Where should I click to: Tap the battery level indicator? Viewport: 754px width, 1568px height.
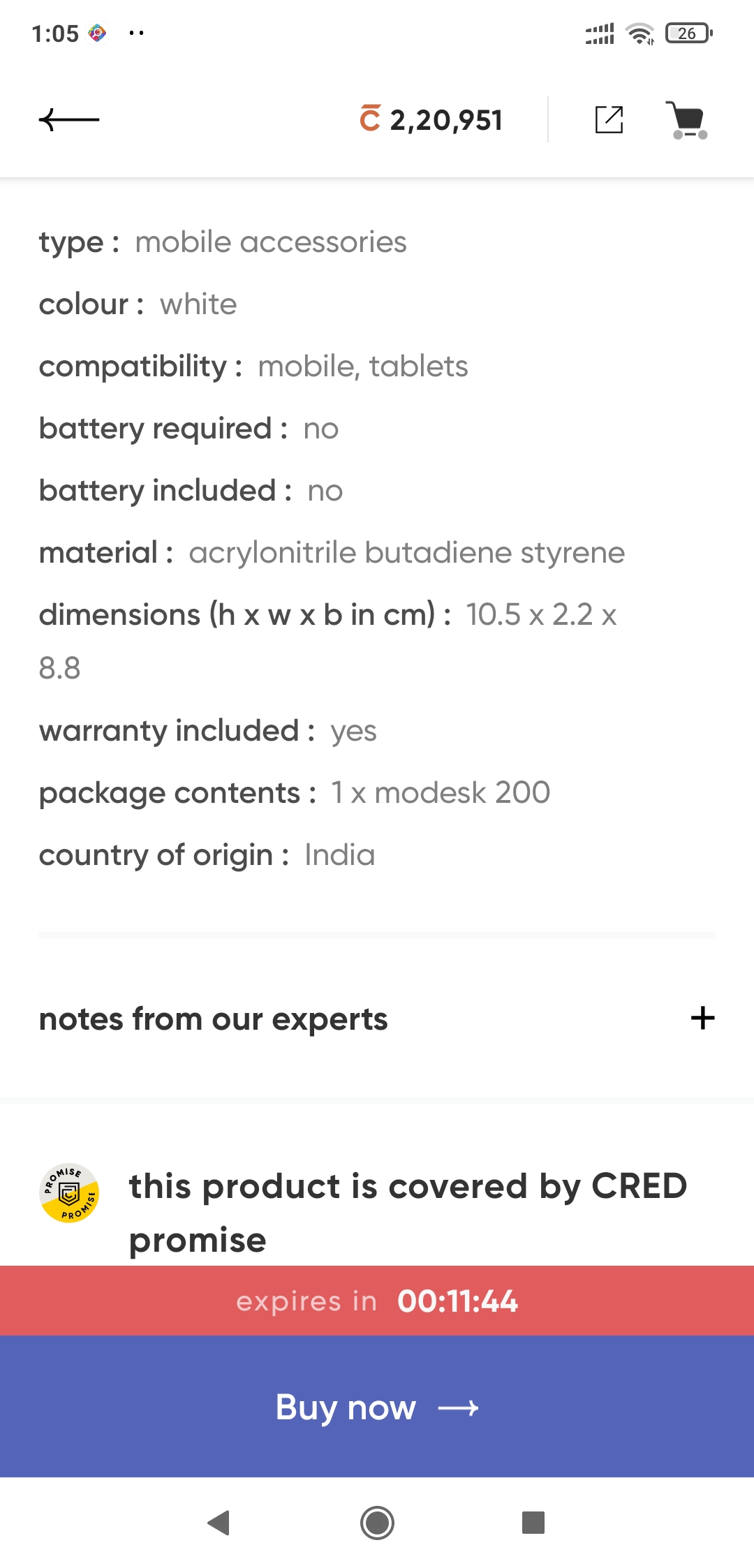[x=688, y=34]
